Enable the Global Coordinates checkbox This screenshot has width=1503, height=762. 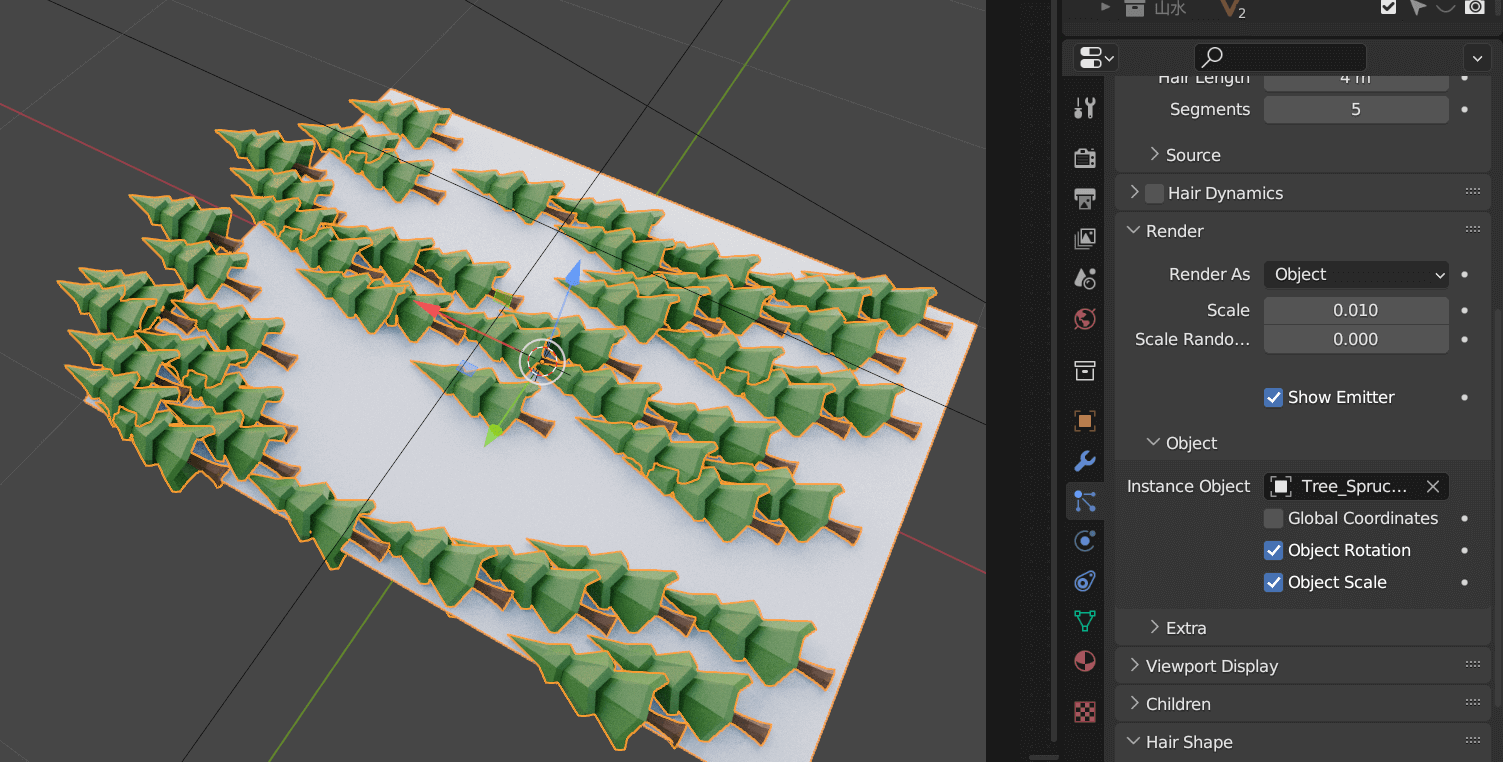[x=1273, y=519]
